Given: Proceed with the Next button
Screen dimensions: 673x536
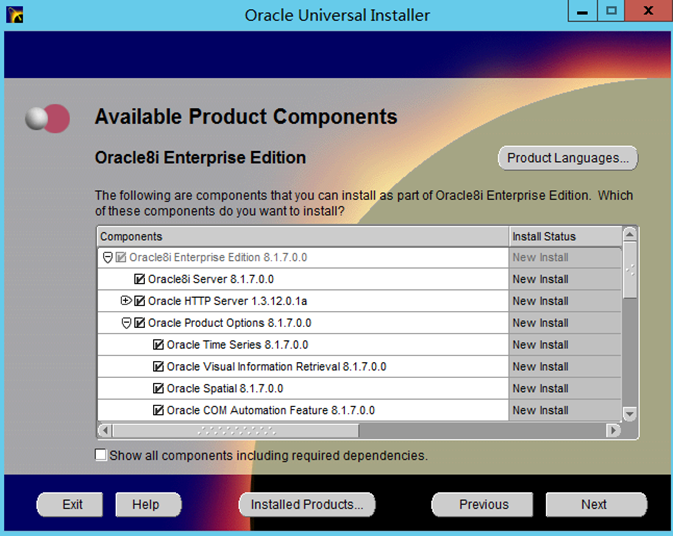Looking at the screenshot, I should click(x=596, y=504).
